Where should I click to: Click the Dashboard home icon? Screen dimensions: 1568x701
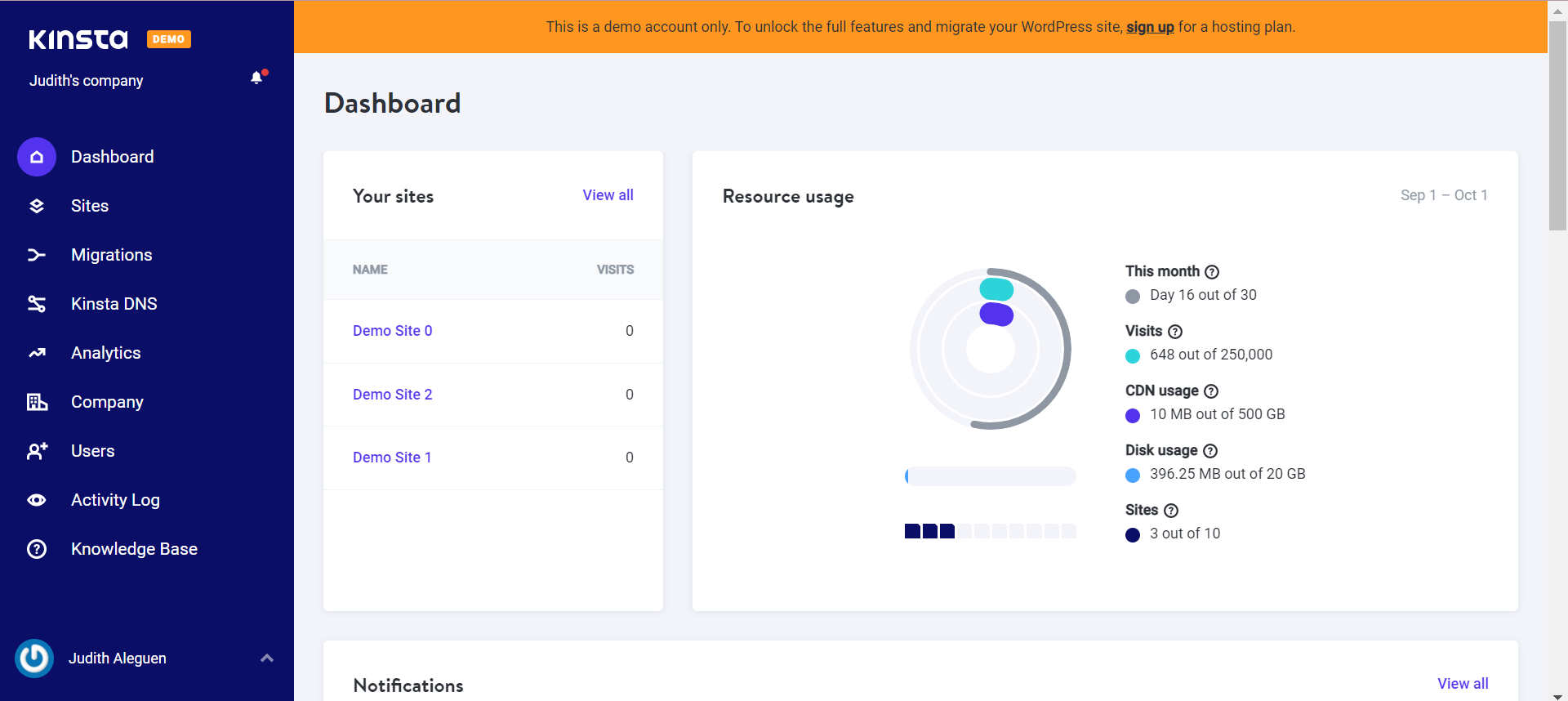click(x=37, y=157)
